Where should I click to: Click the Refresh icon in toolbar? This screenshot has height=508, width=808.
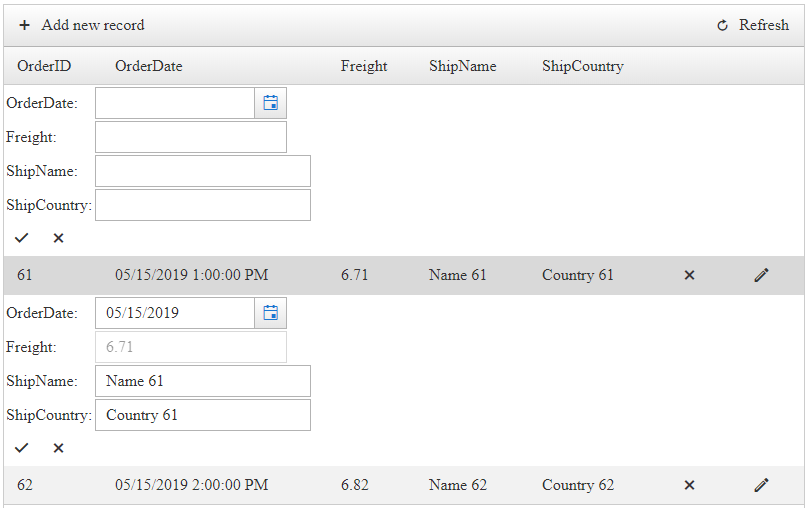tap(723, 26)
